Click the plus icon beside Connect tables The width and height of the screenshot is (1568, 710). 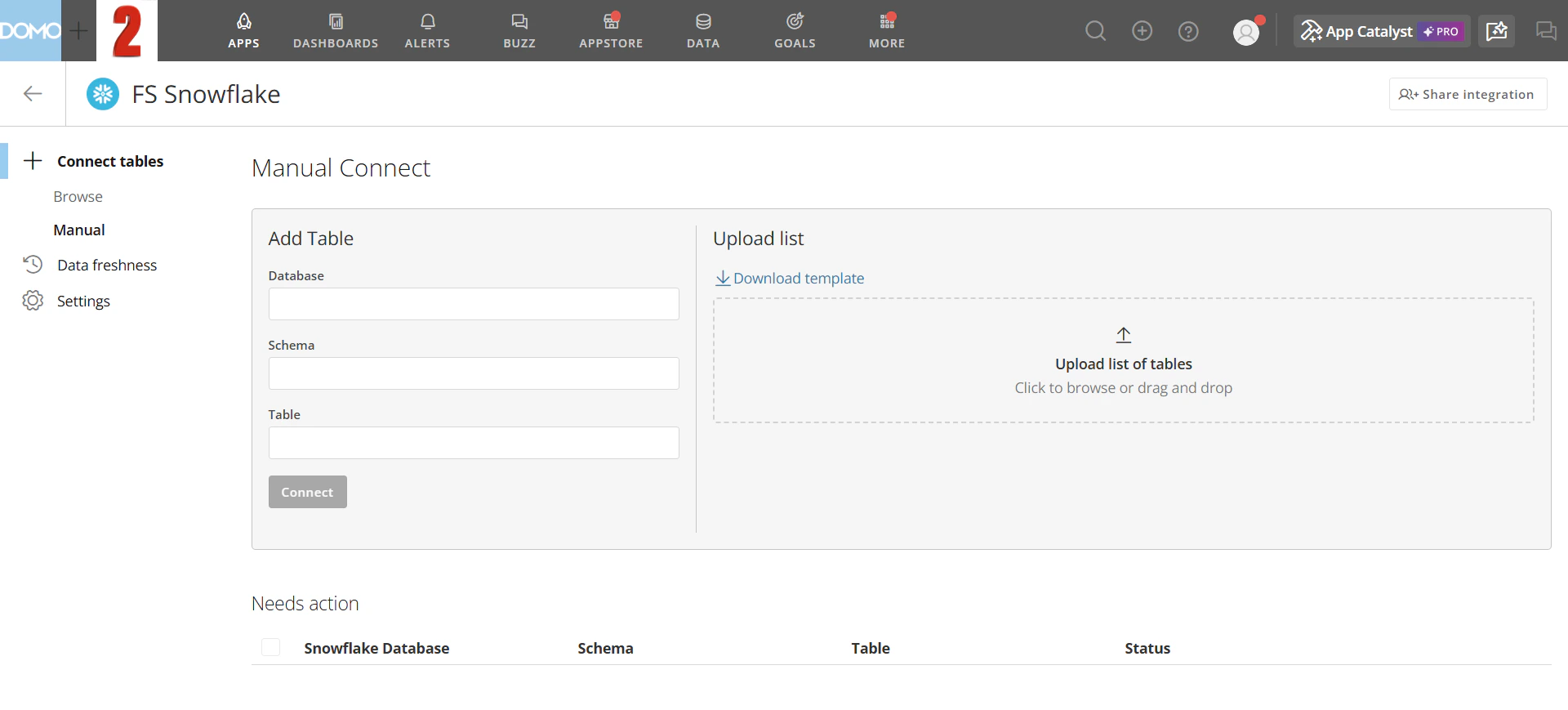(33, 161)
